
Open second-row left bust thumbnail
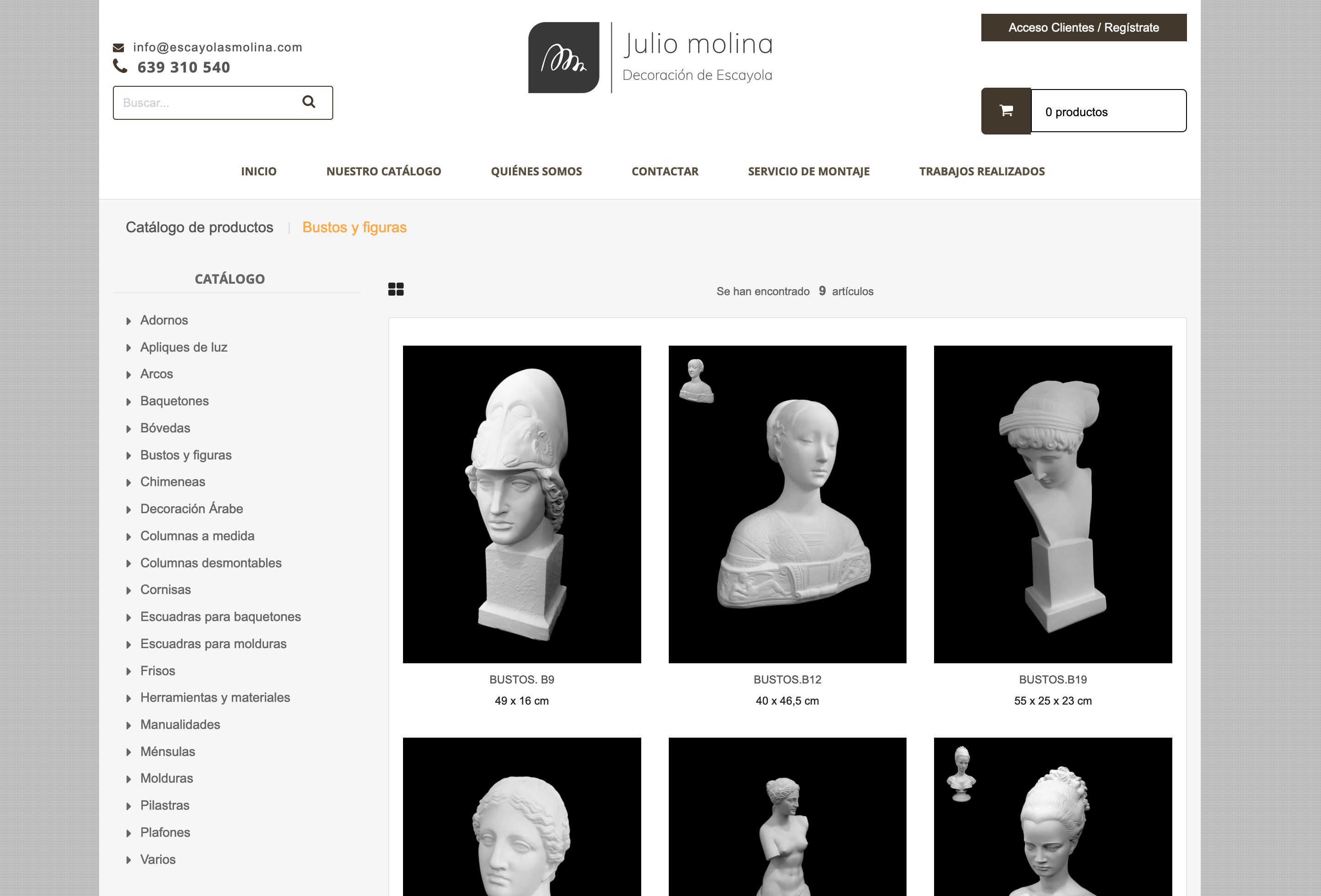click(x=522, y=817)
